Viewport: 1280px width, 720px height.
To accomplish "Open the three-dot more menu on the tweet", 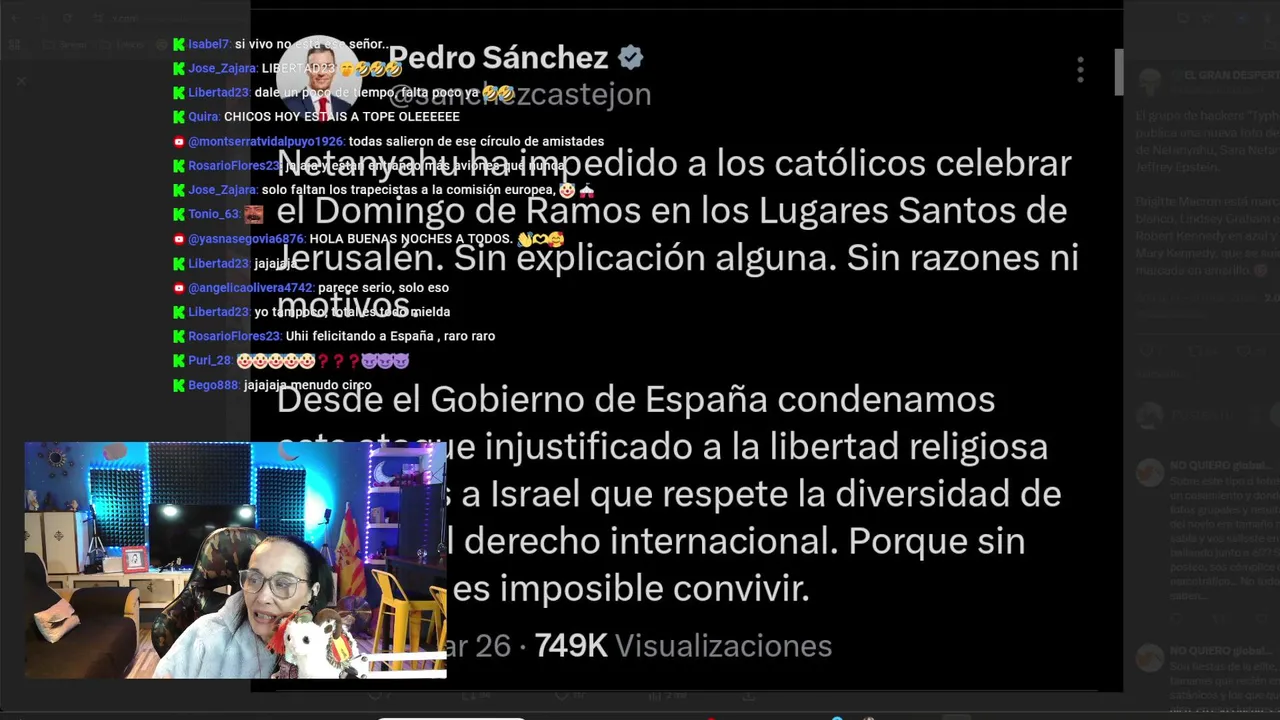I will (1080, 70).
